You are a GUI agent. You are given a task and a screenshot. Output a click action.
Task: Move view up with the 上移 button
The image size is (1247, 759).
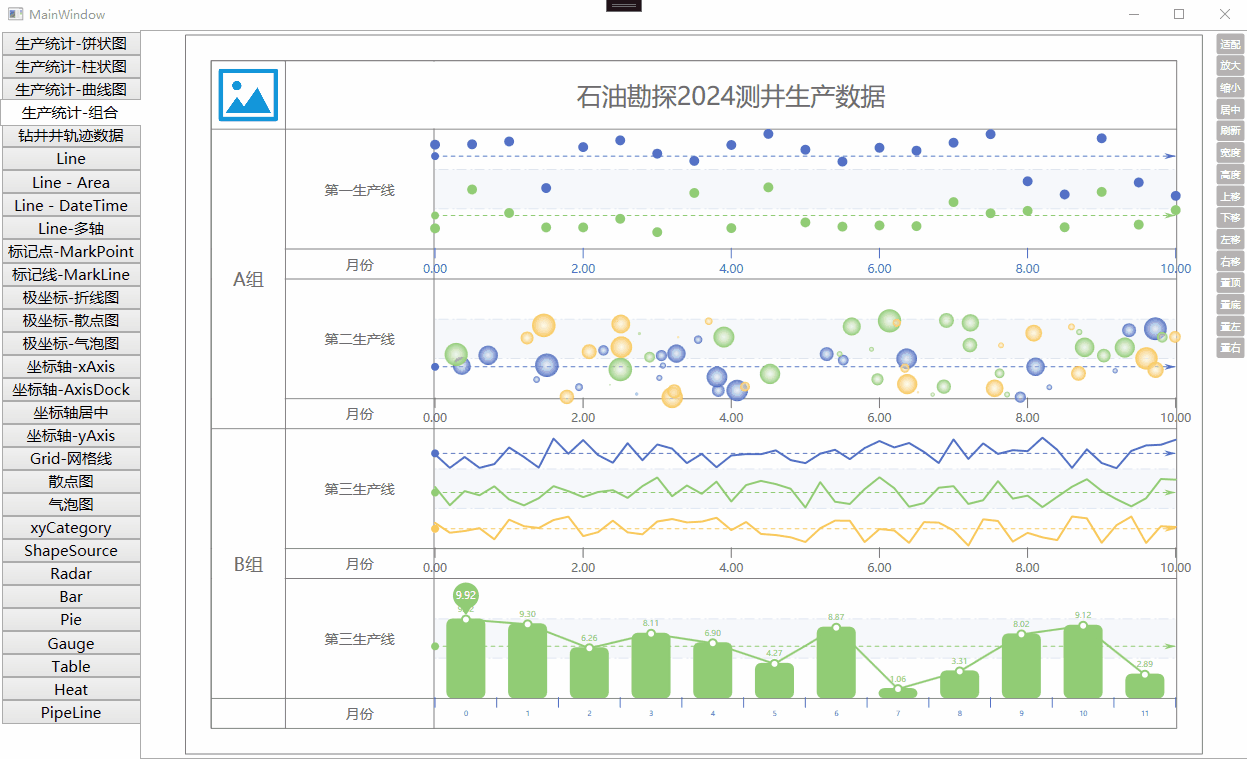click(x=1230, y=196)
